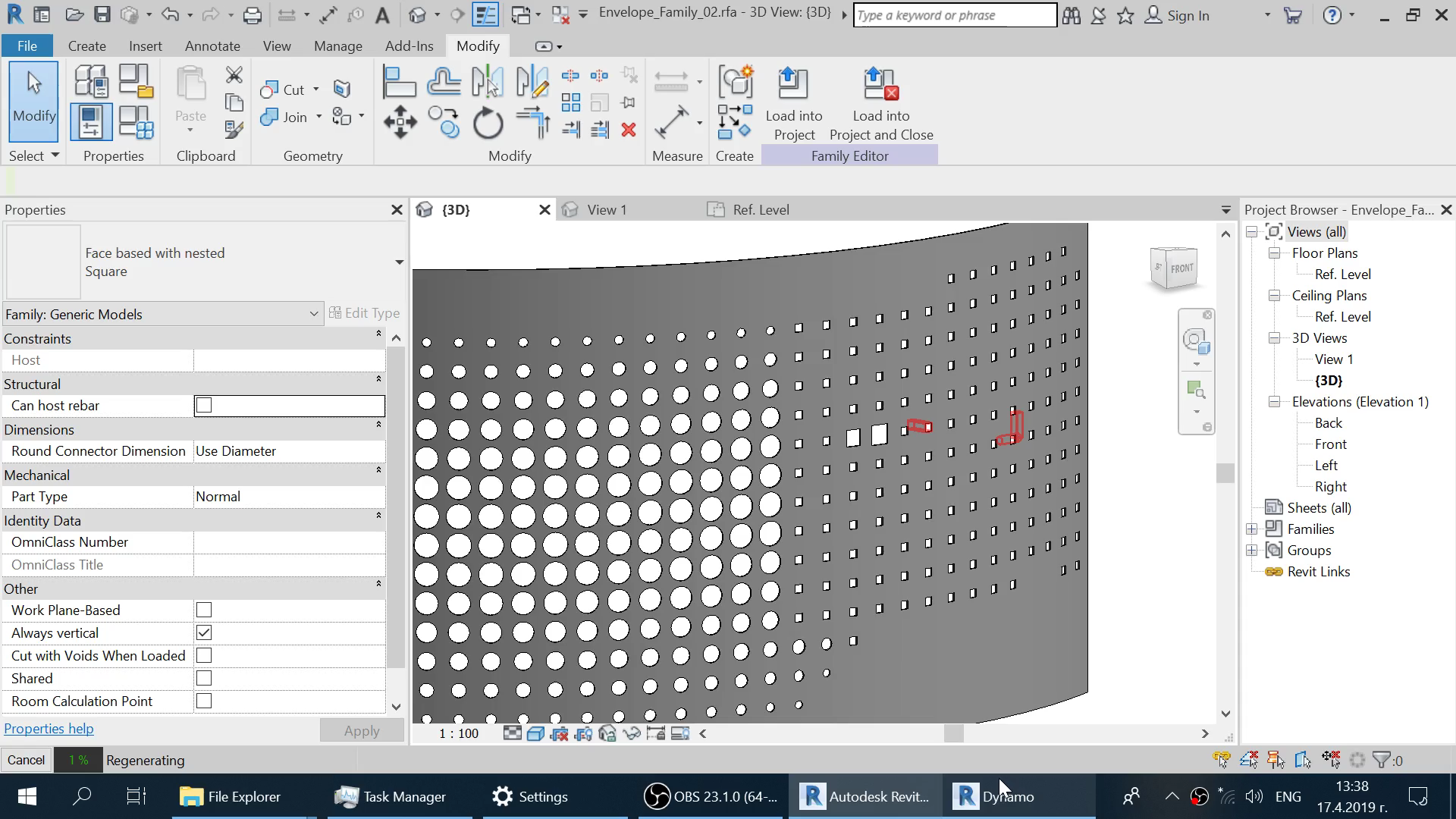Screen dimensions: 1456x819
Task: Expand the Families tree node
Action: tap(1252, 529)
